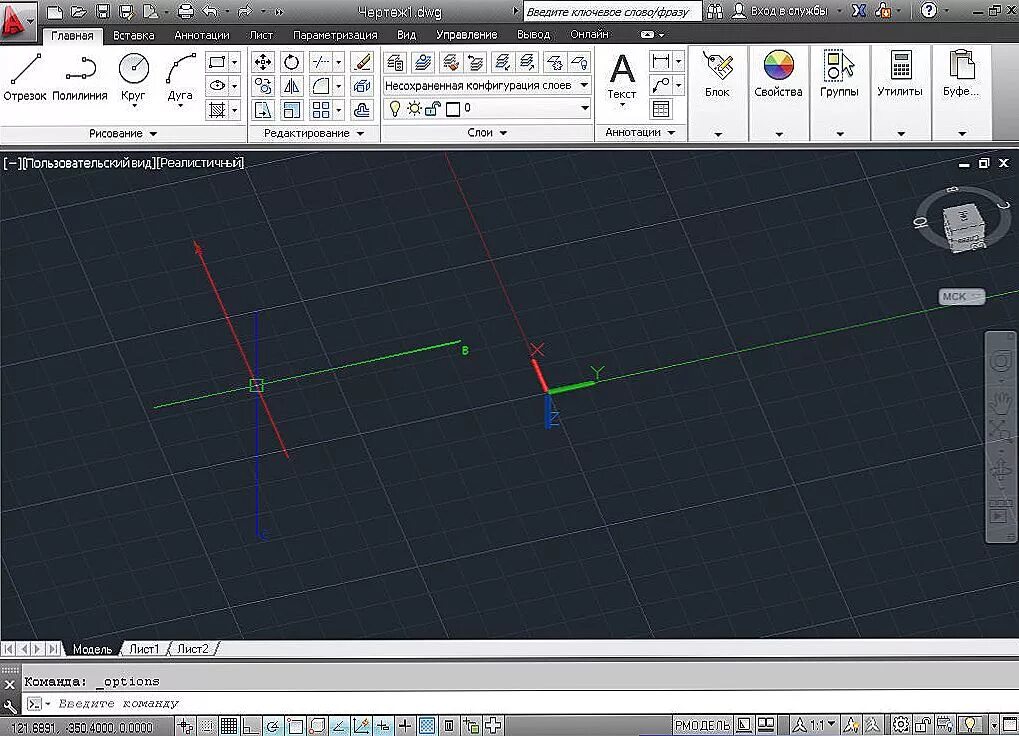
Task: Activate the Fillet edit tool
Action: (x=320, y=86)
